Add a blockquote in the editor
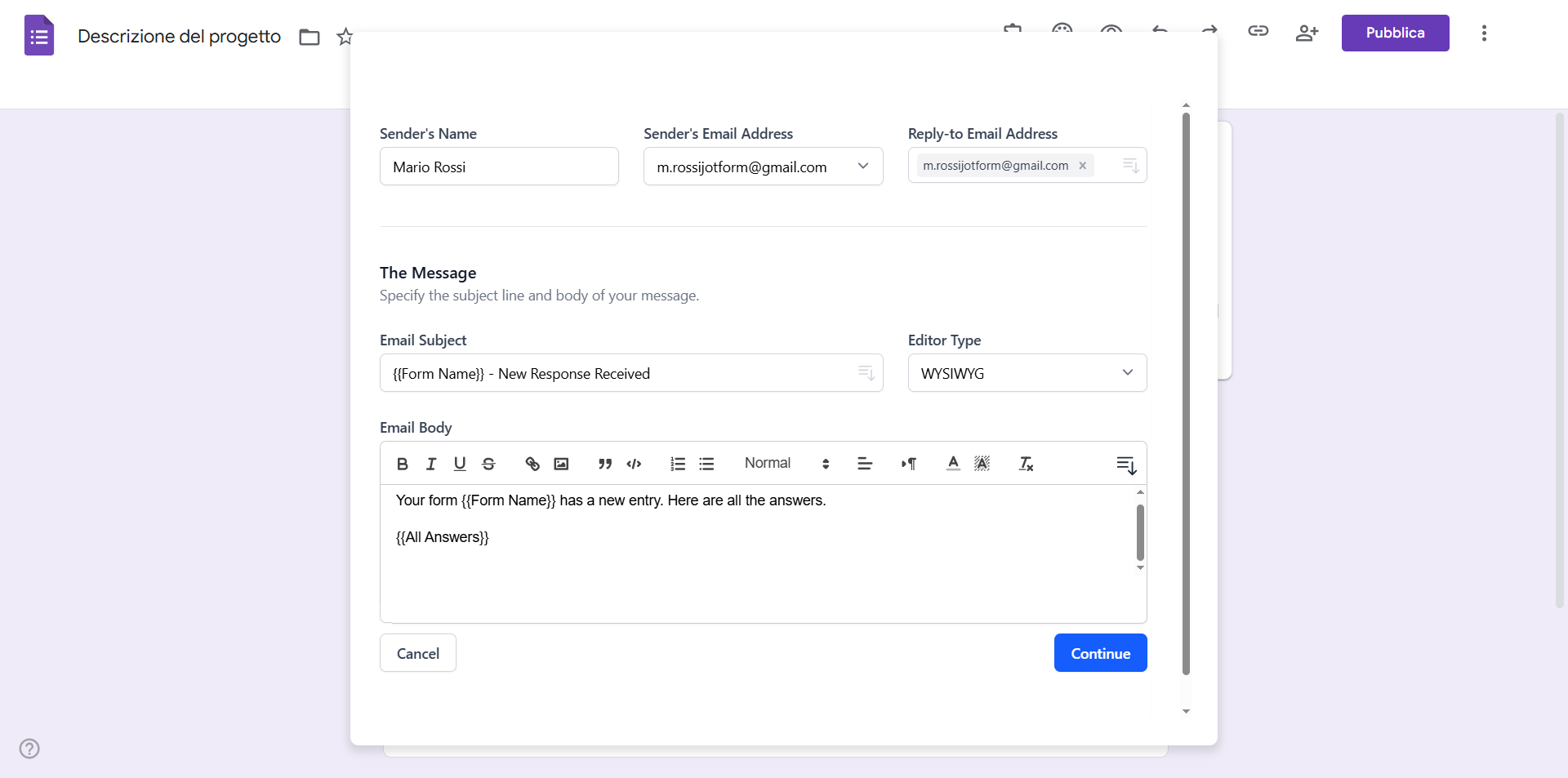This screenshot has height=778, width=1568. (x=604, y=464)
